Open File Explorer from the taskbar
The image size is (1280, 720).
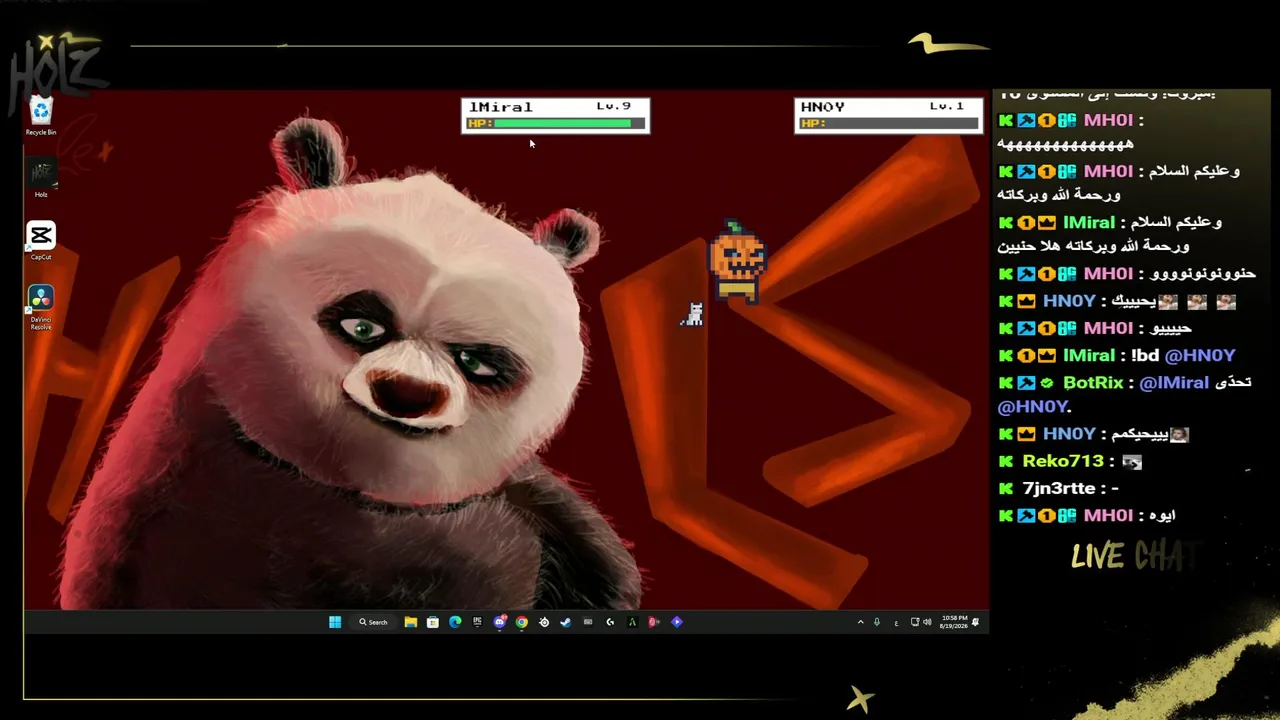point(410,622)
